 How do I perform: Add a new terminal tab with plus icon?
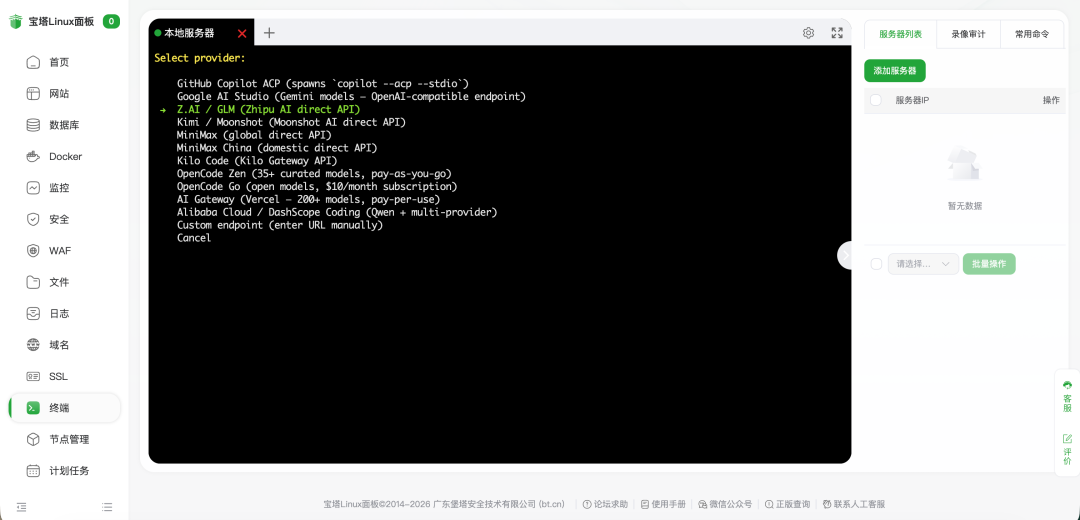[x=269, y=32]
